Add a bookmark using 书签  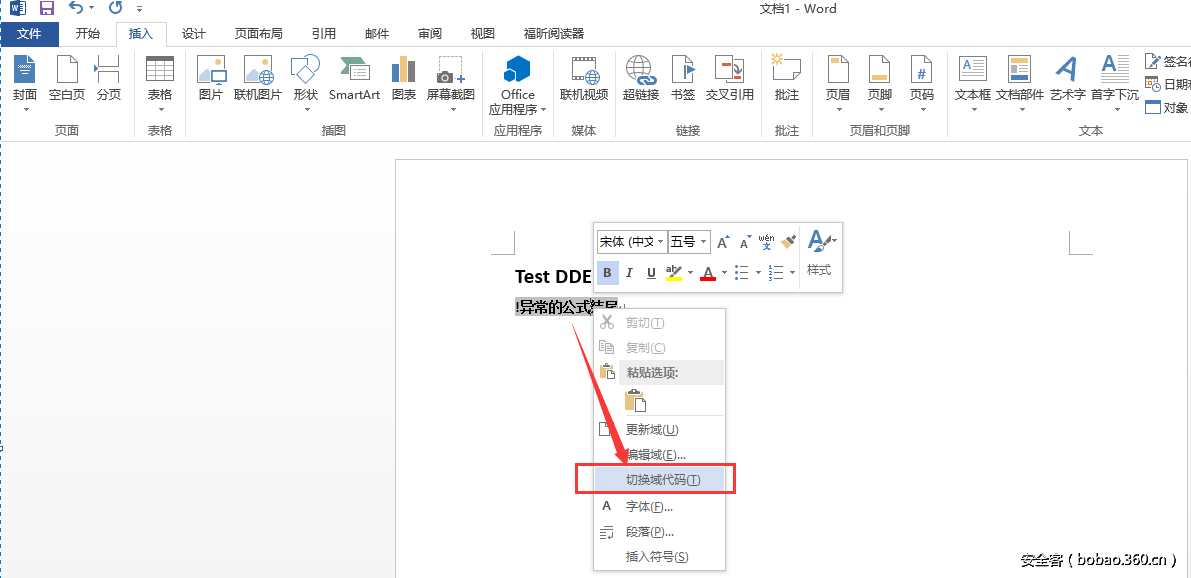click(682, 80)
